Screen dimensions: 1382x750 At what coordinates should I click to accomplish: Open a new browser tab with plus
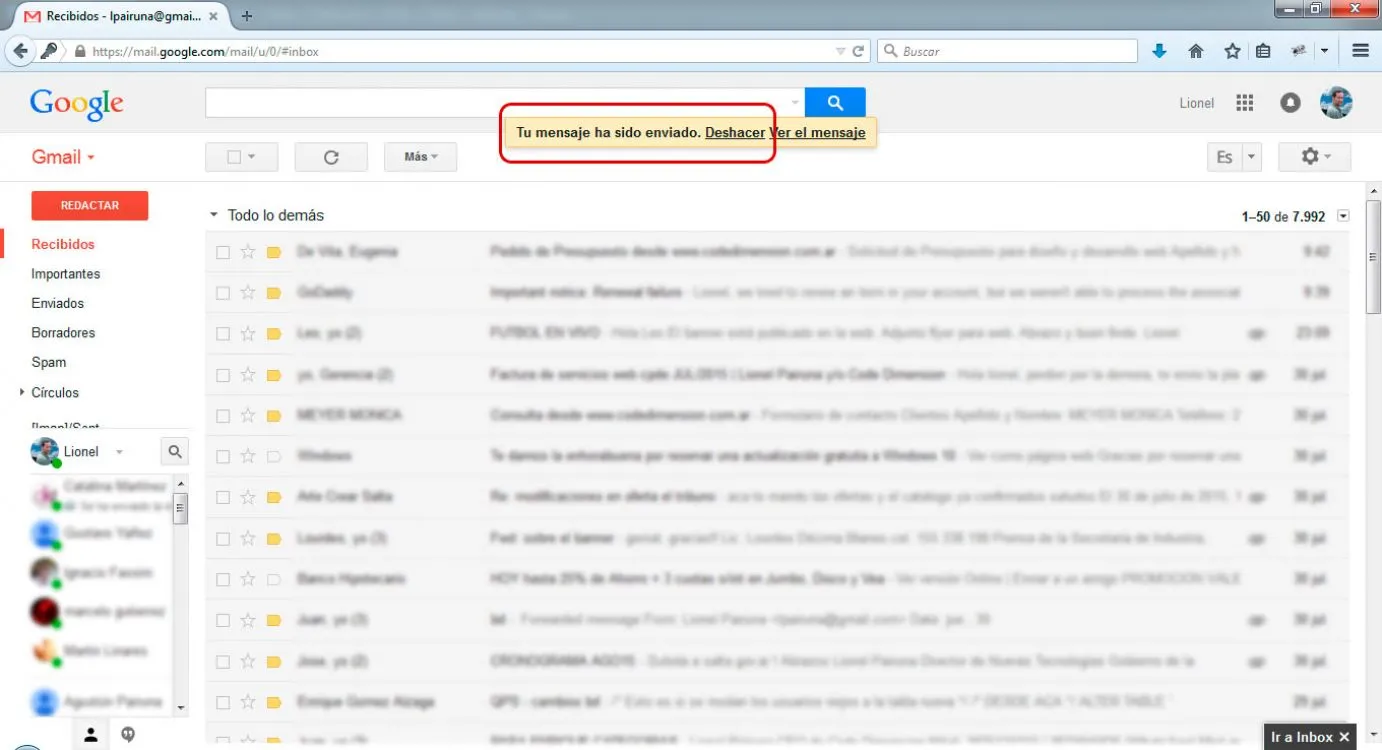247,16
